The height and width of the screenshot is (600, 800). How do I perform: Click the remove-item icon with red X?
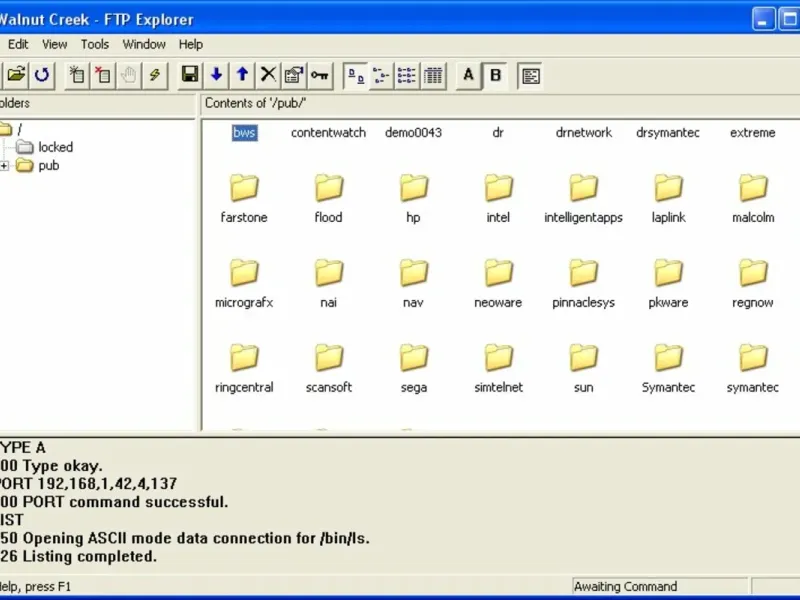tap(103, 75)
